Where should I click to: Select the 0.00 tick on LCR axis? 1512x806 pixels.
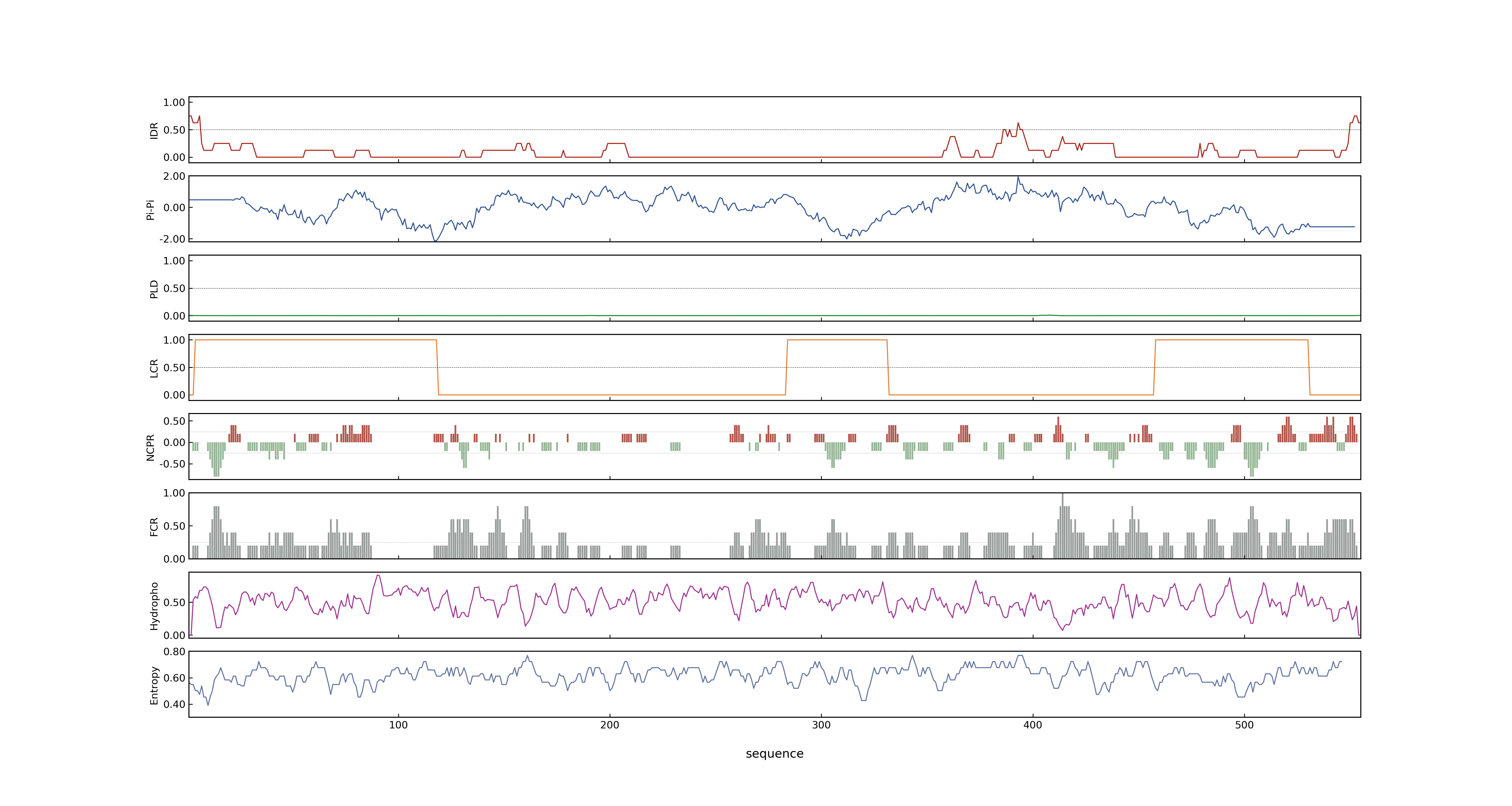pyautogui.click(x=174, y=395)
